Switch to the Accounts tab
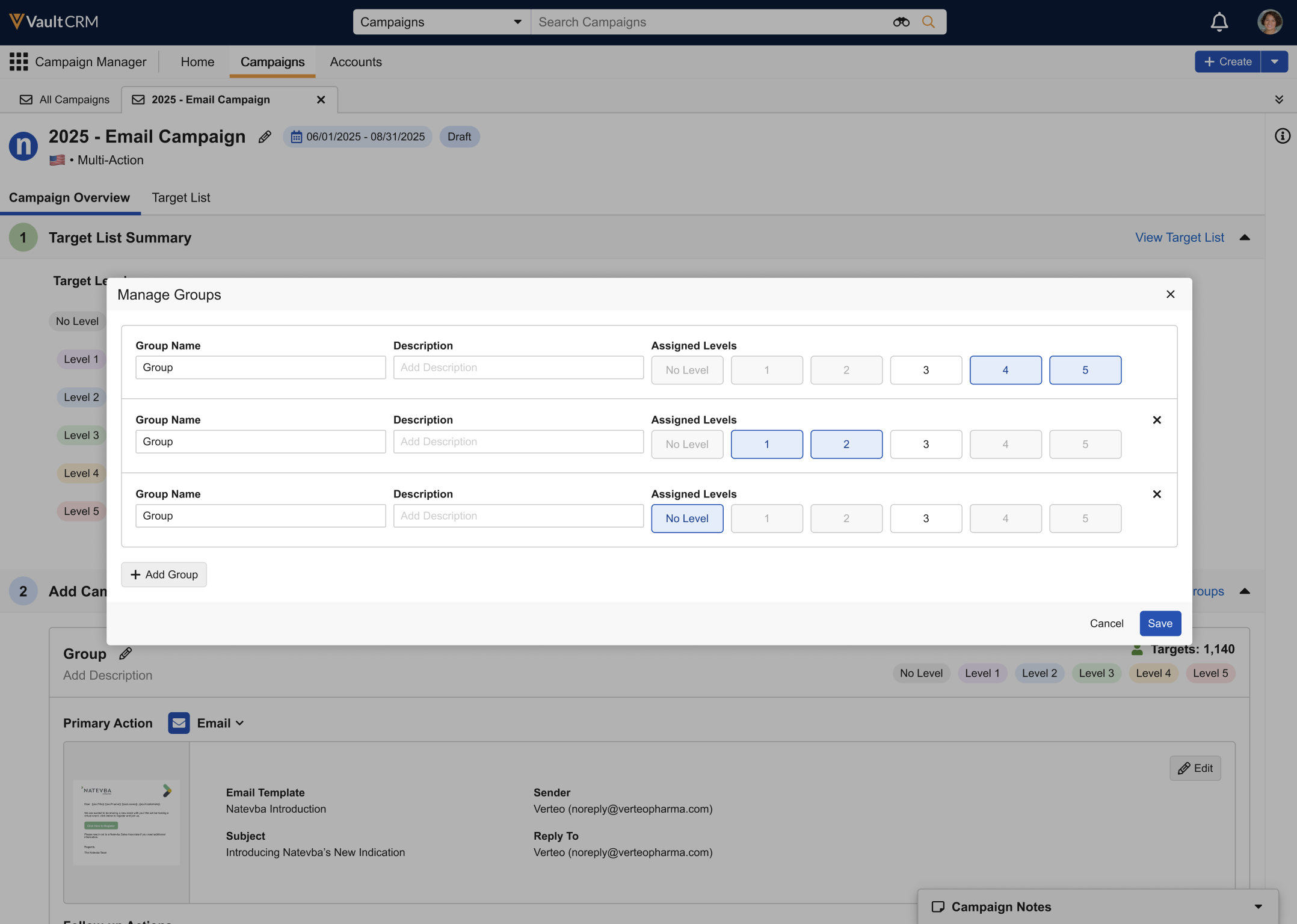 coord(356,62)
